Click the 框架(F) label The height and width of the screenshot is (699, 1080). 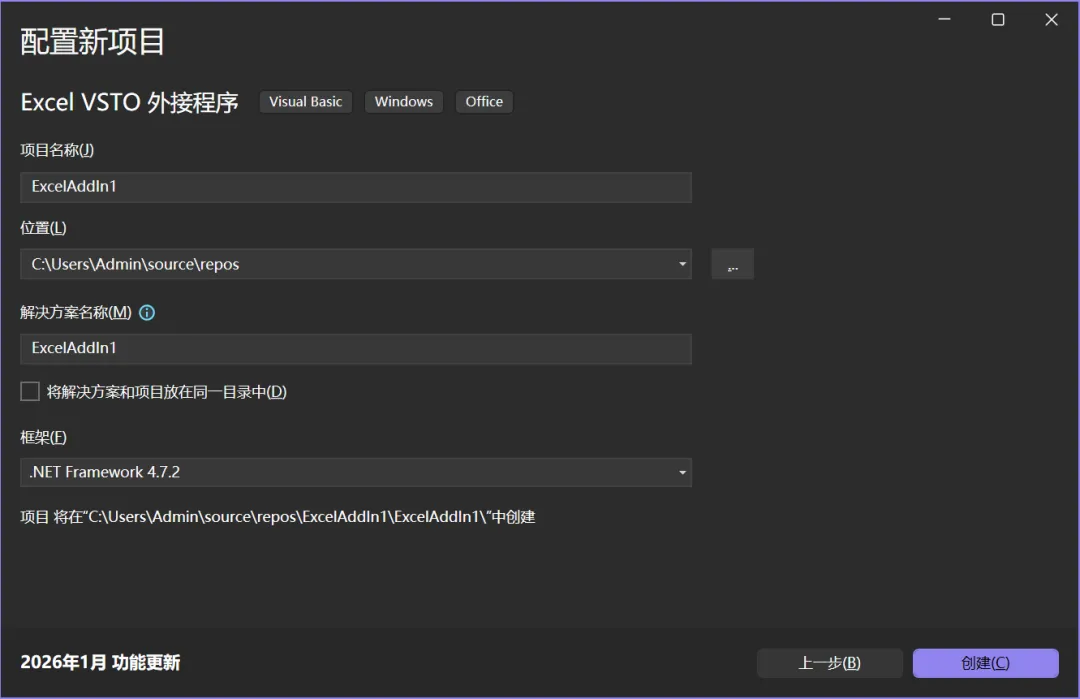43,437
